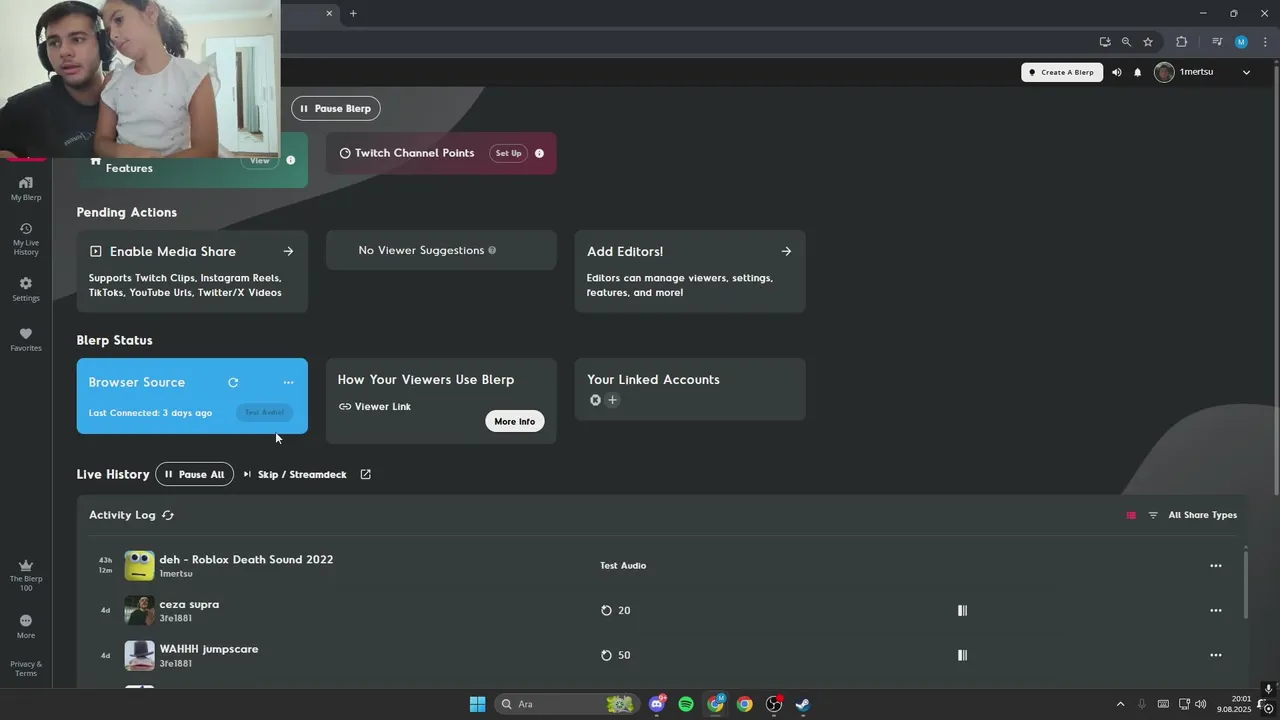Expand the 1mertsu account dropdown
Image resolution: width=1280 pixels, height=720 pixels.
click(1246, 72)
